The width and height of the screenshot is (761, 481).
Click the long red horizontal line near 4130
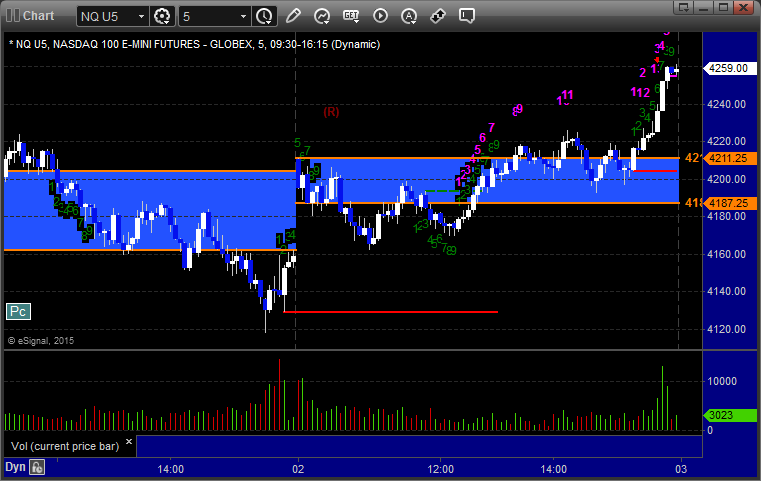coord(391,312)
